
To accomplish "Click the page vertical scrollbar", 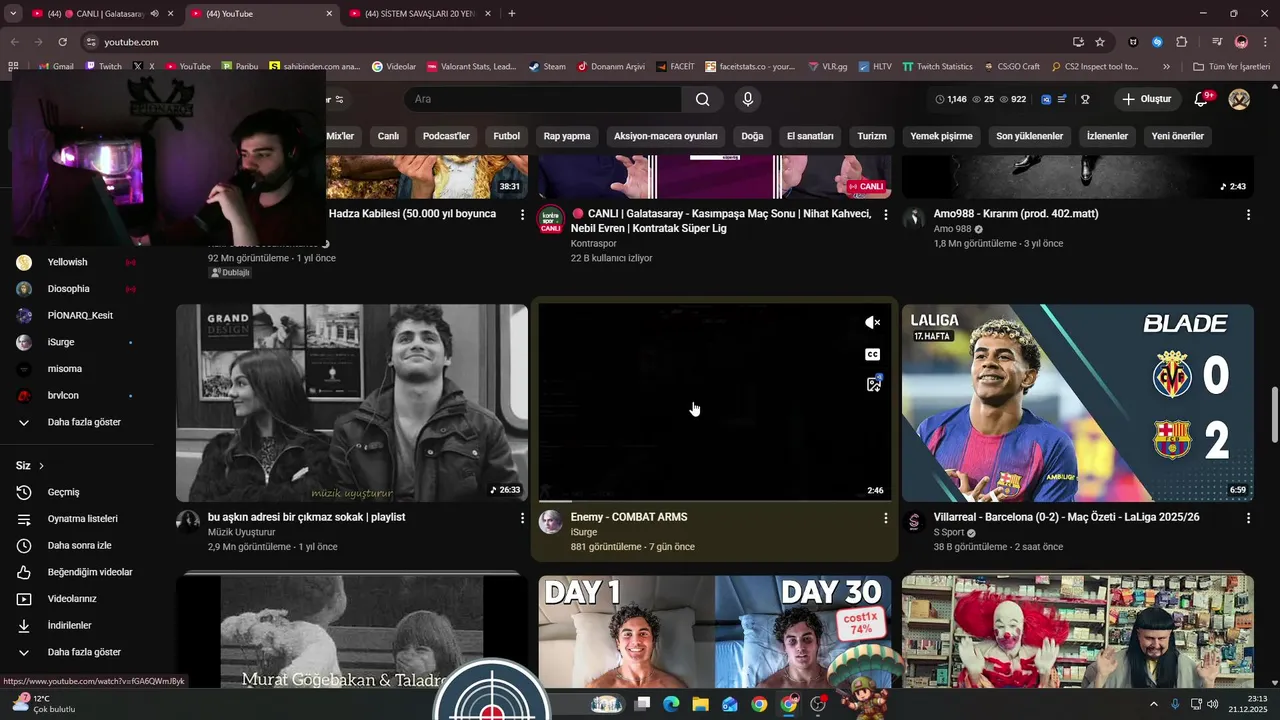I will (x=1274, y=415).
